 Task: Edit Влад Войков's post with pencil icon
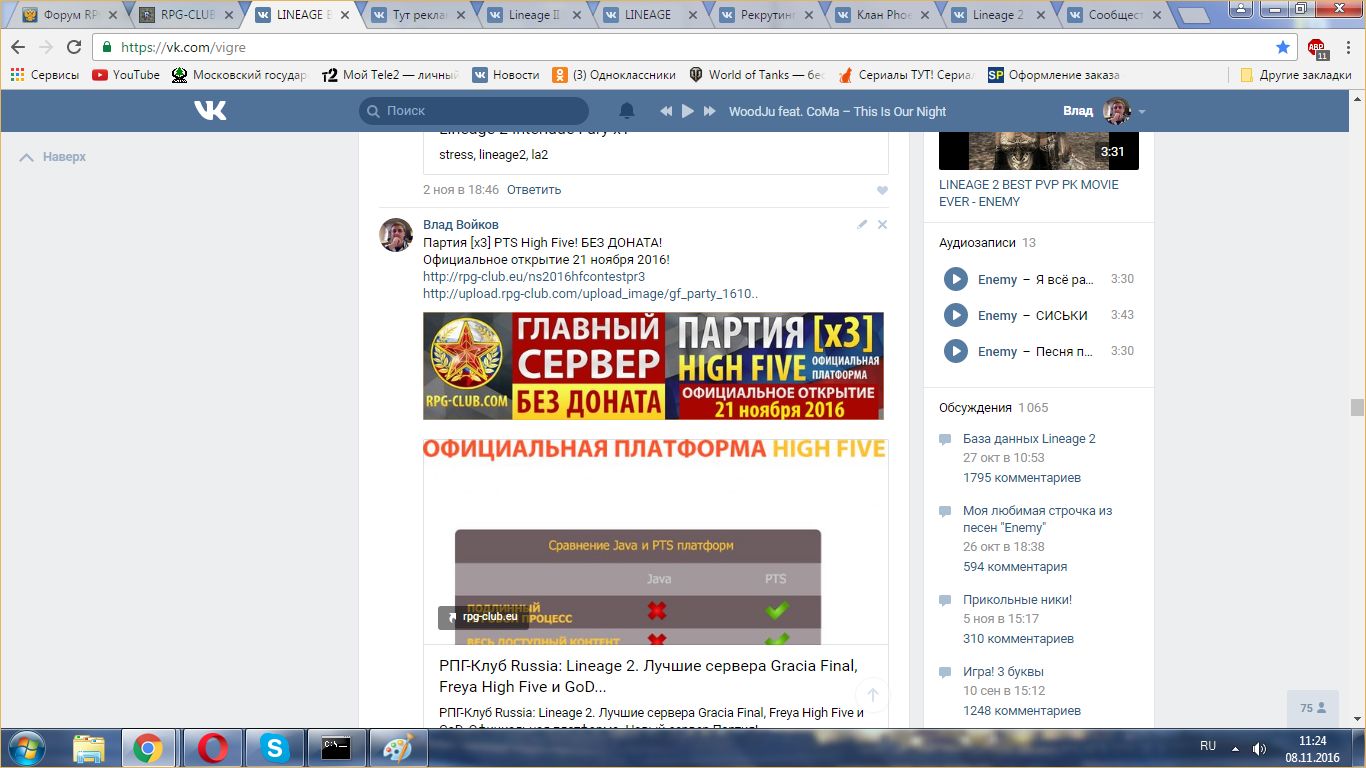862,225
